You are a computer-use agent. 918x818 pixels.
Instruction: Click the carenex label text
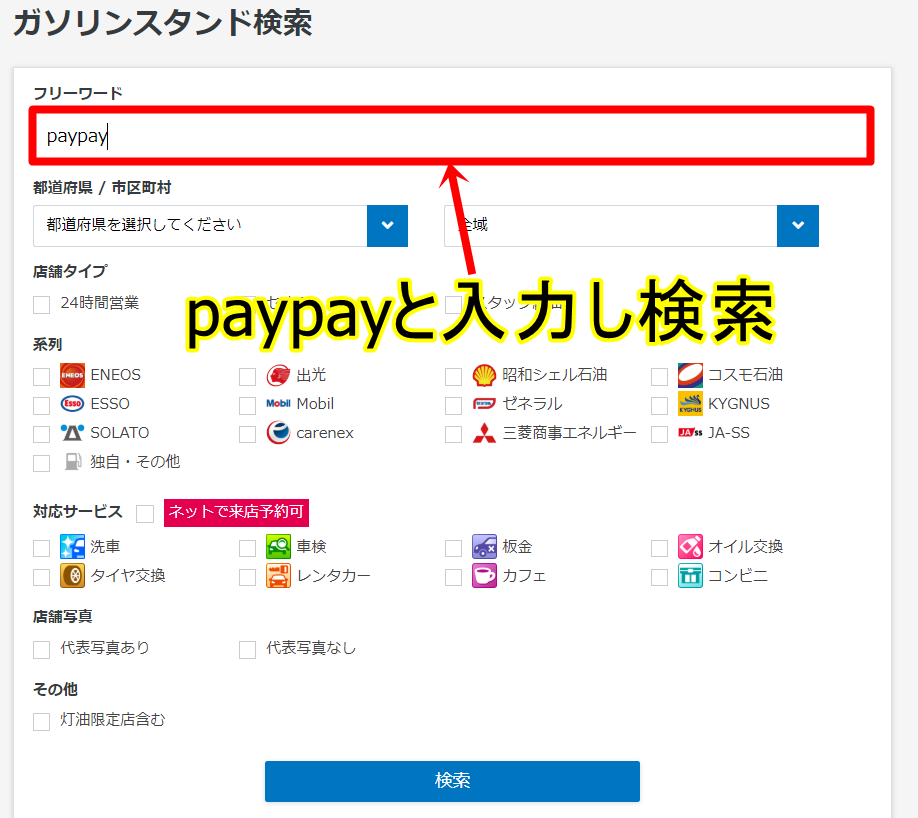(x=325, y=433)
